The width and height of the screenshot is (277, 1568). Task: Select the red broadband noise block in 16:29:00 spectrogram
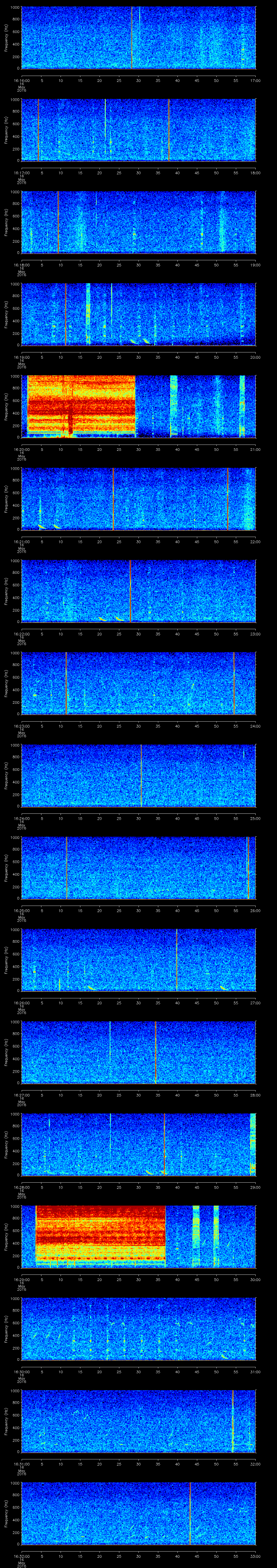[x=100, y=1236]
